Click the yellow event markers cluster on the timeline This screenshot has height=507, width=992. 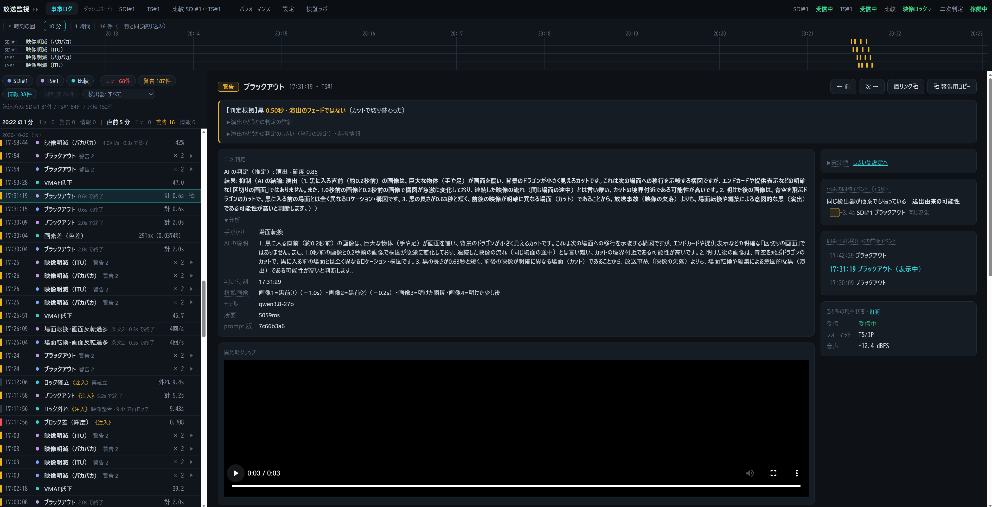[862, 53]
